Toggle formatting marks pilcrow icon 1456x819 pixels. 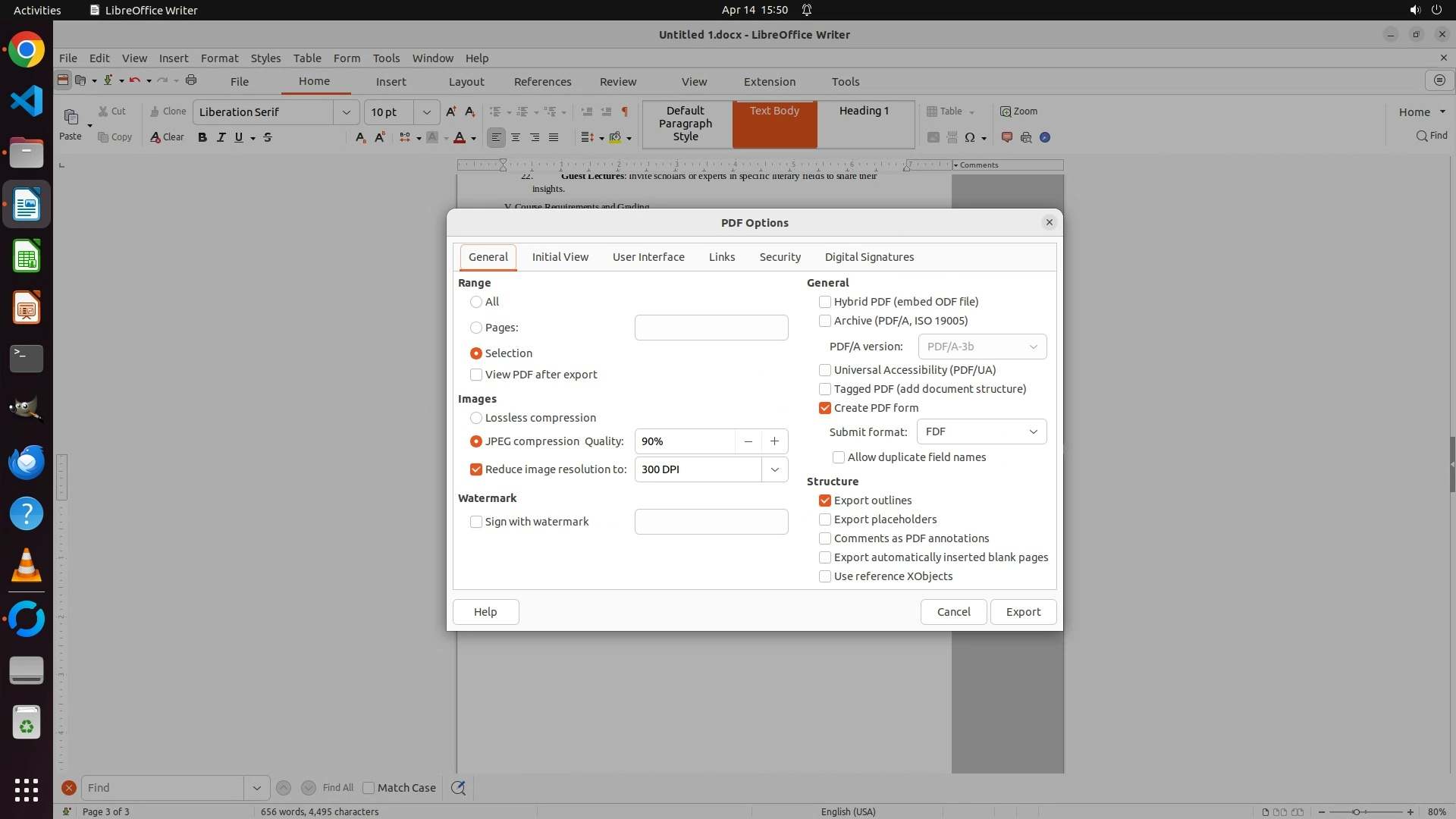pyautogui.click(x=625, y=111)
